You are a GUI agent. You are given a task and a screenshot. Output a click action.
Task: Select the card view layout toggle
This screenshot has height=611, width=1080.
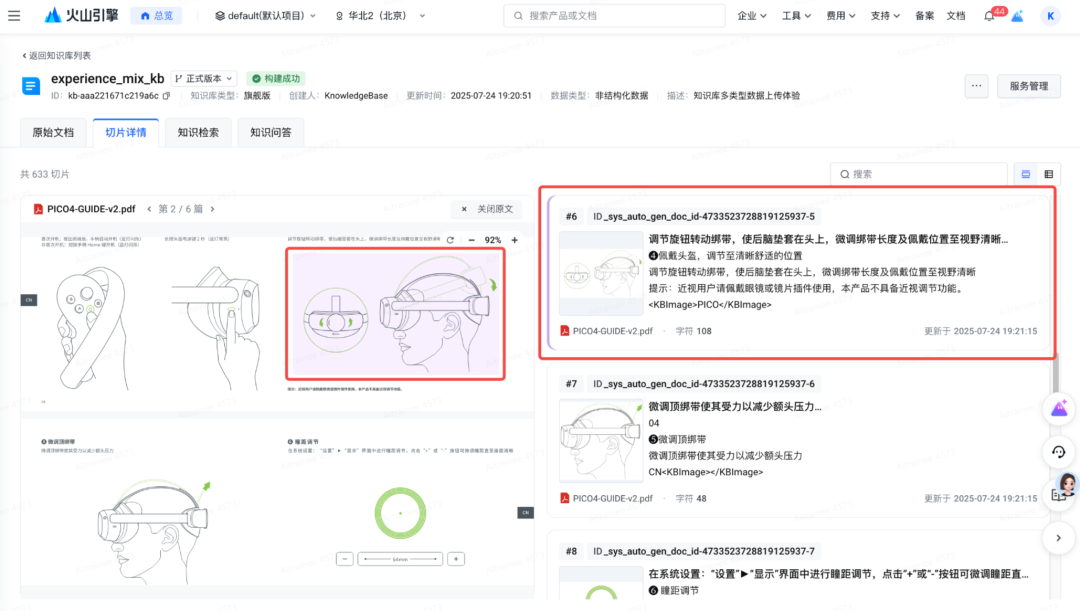click(x=1026, y=174)
